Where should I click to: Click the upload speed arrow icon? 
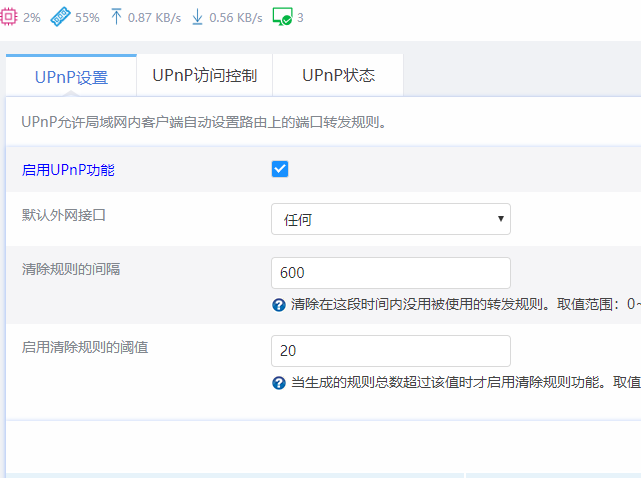click(x=116, y=17)
